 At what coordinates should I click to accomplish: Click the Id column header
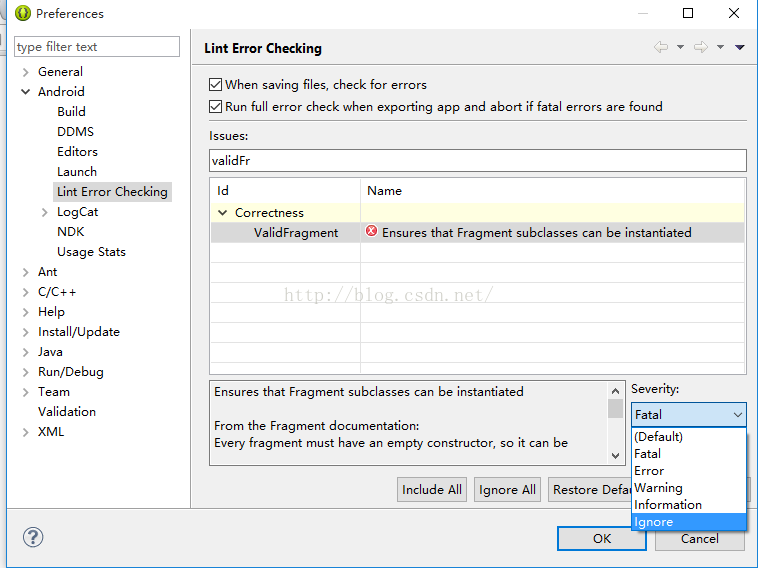[x=285, y=190]
